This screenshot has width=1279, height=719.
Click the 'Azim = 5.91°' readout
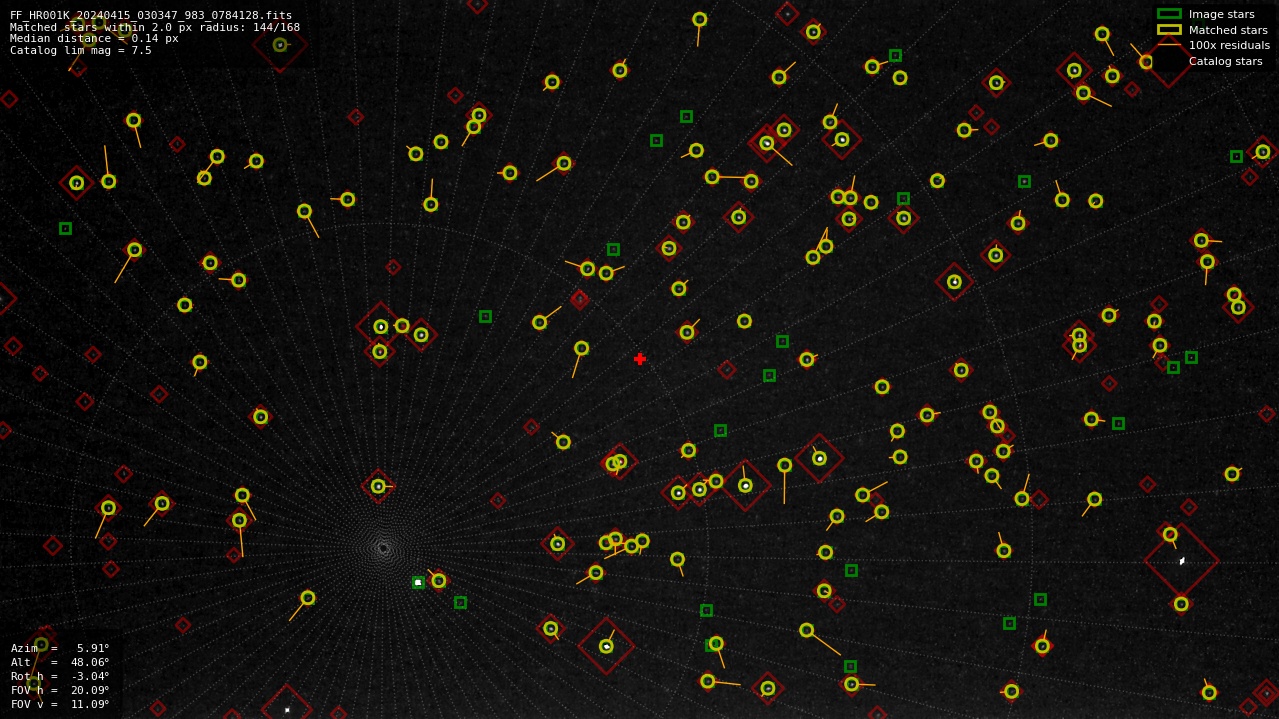tap(60, 648)
